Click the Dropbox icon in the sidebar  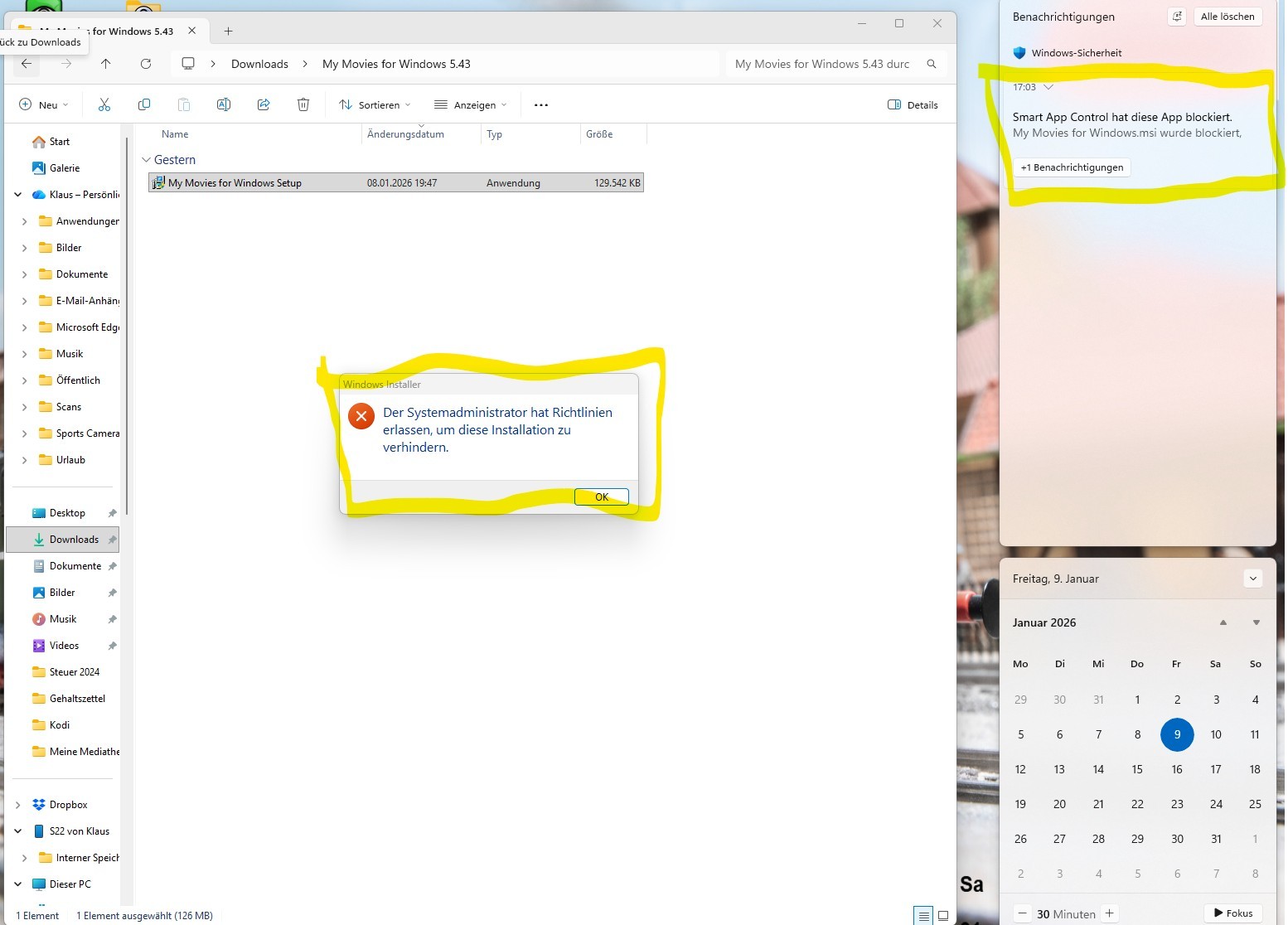[39, 804]
